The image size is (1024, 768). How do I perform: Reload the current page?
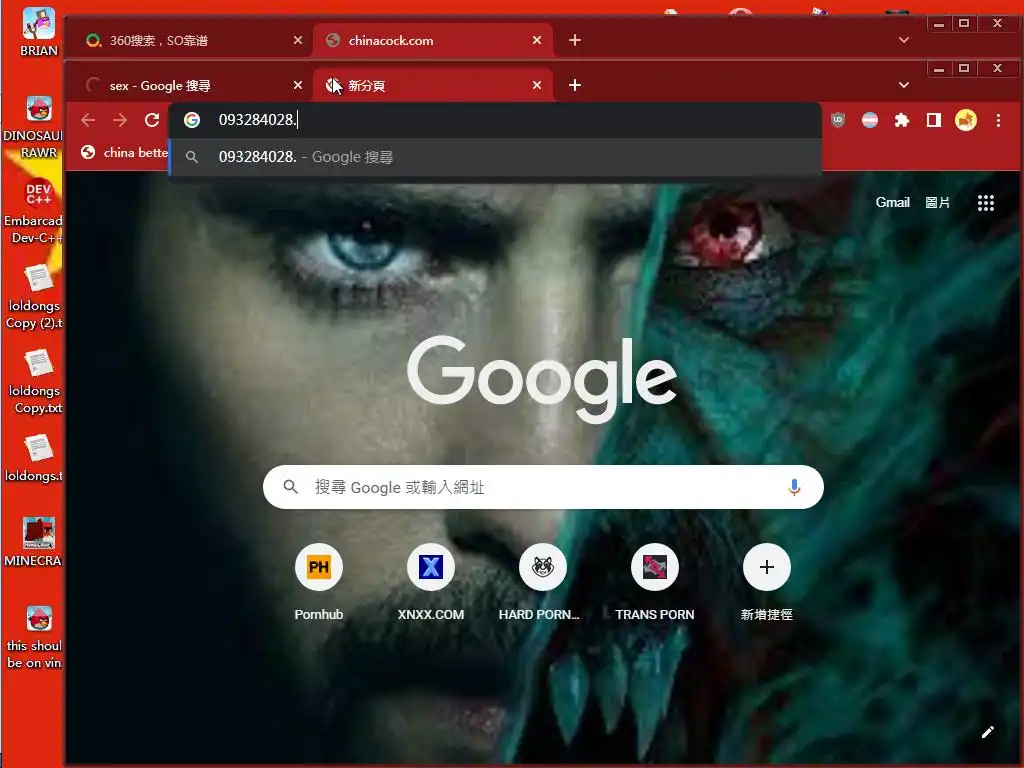(x=152, y=120)
